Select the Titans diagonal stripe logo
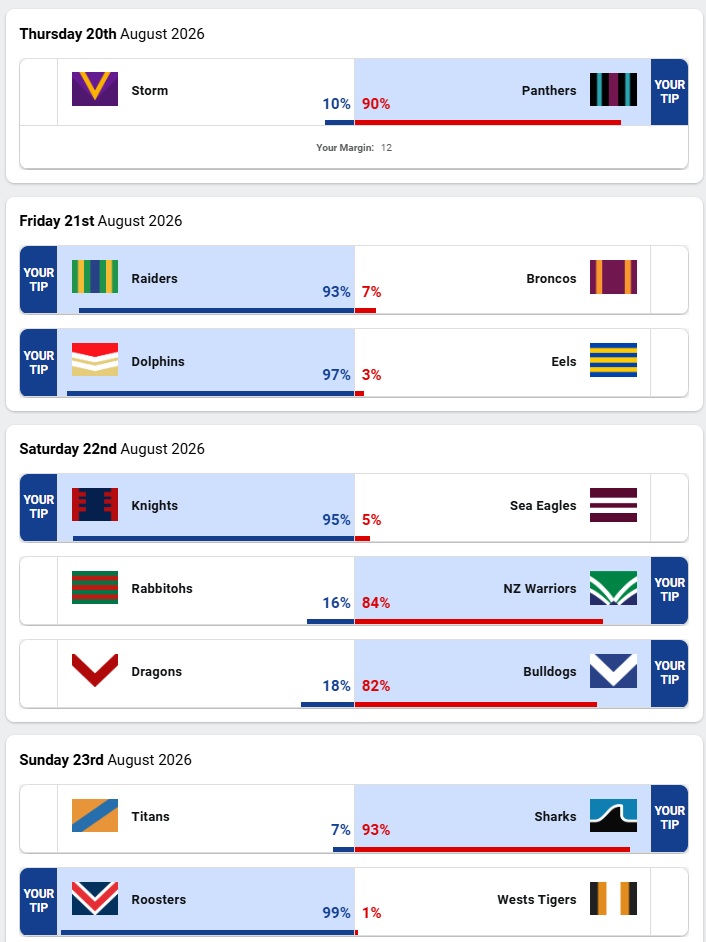Image resolution: width=706 pixels, height=942 pixels. (x=95, y=815)
